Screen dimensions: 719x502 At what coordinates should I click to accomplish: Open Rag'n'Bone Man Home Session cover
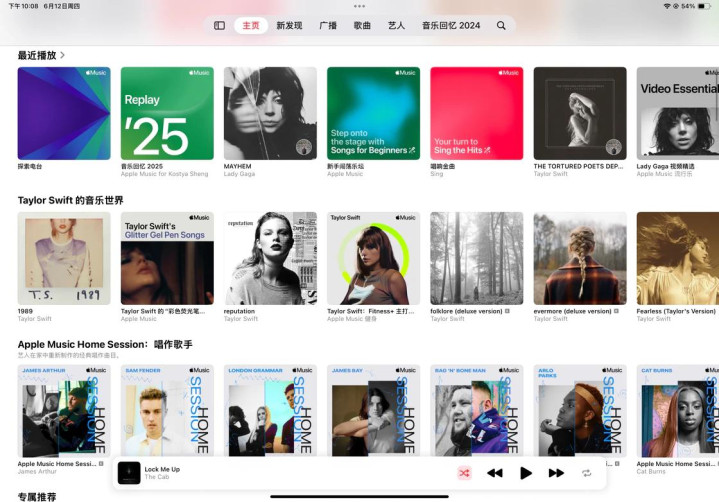[476, 411]
